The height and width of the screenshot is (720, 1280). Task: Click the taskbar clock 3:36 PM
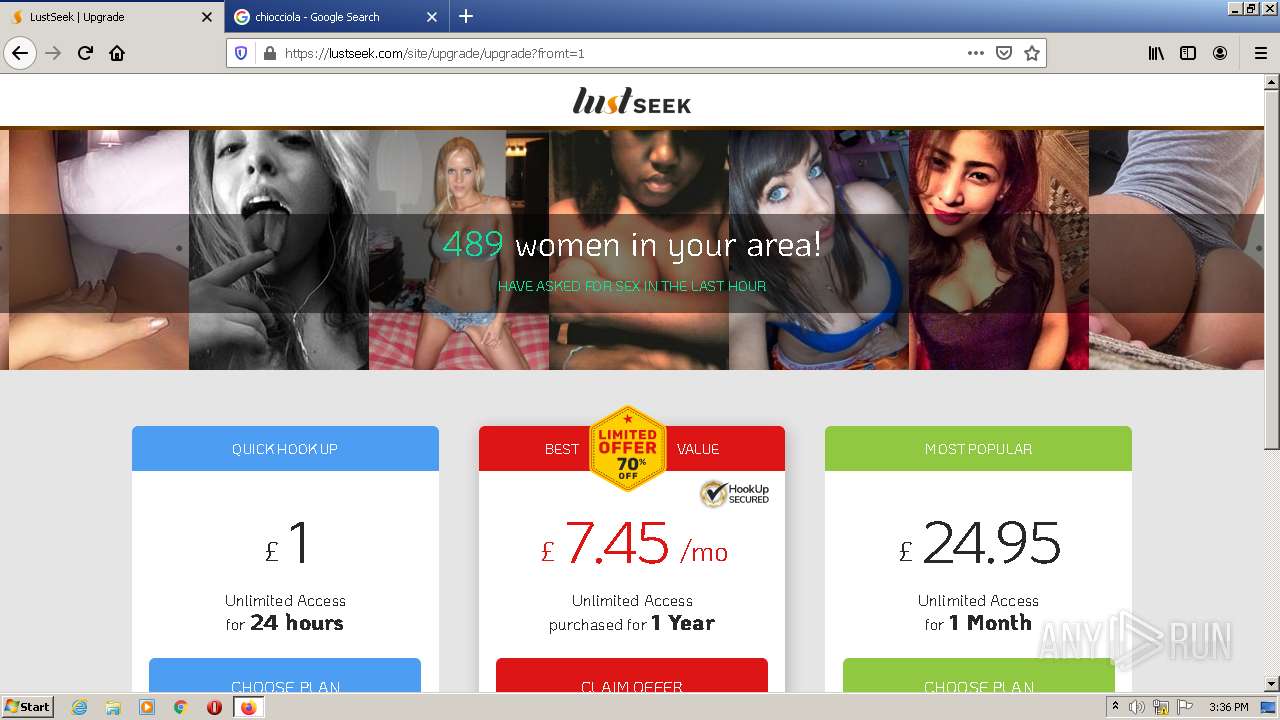point(1228,707)
